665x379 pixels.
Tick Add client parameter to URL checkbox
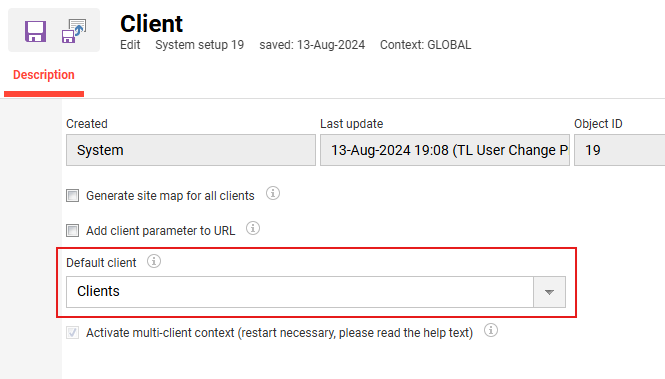[73, 231]
